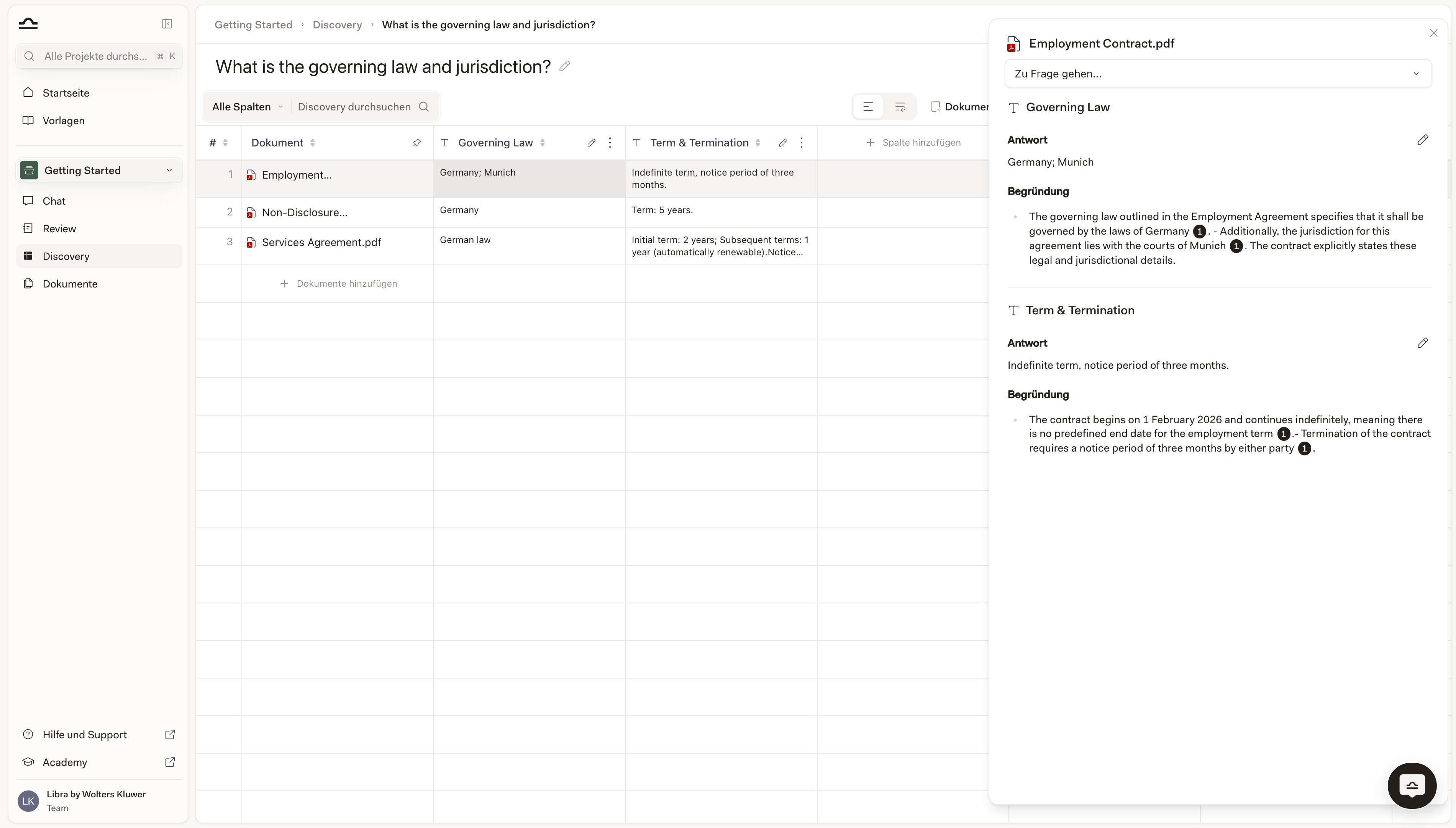1456x828 pixels.
Task: Edit the Term & Termination column pencil icon
Action: [x=782, y=143]
